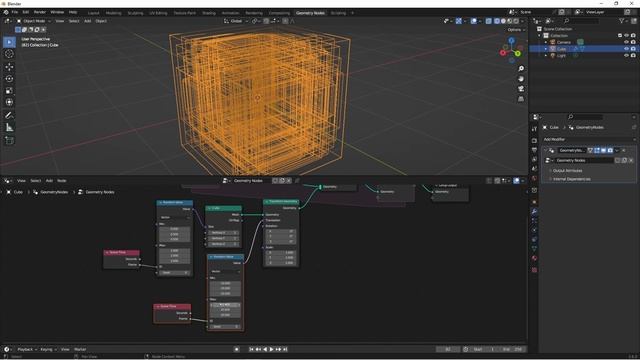The image size is (640, 360).
Task: Open the Texture properties tab icon
Action: pyautogui.click(x=534, y=270)
